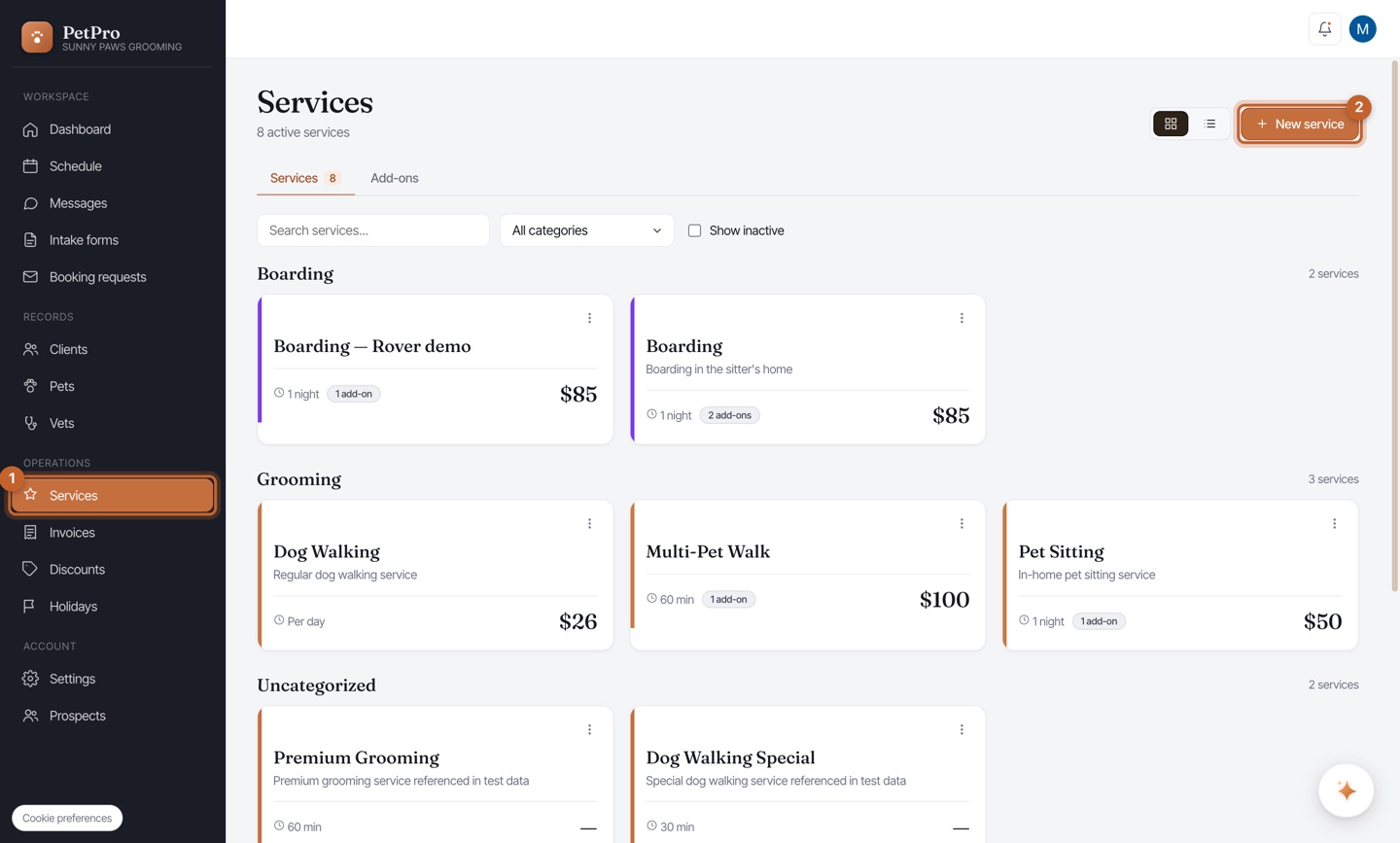Click the Vets stethoscope icon
Image resolution: width=1400 pixels, height=843 pixels.
tap(30, 423)
